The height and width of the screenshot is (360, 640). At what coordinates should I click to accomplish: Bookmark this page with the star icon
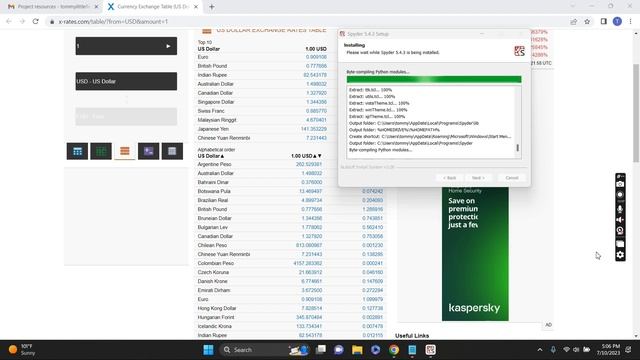[587, 22]
